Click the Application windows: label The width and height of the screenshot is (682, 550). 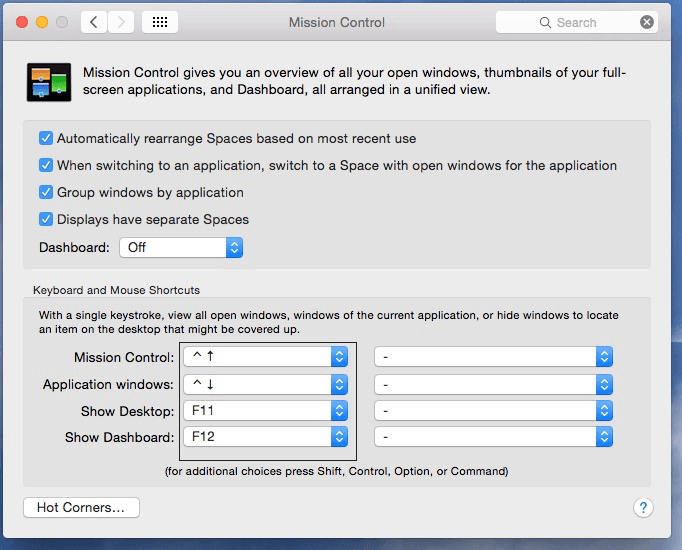(x=108, y=384)
